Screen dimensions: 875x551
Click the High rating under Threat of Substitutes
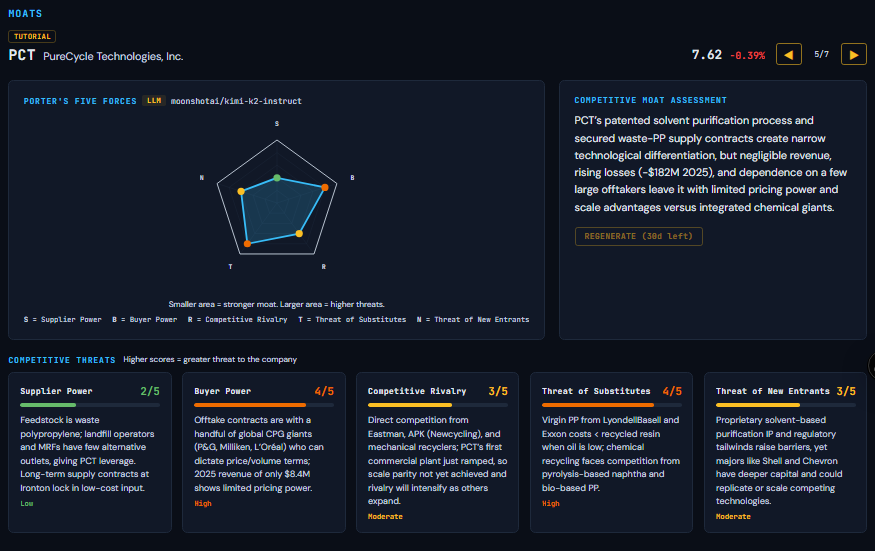551,504
